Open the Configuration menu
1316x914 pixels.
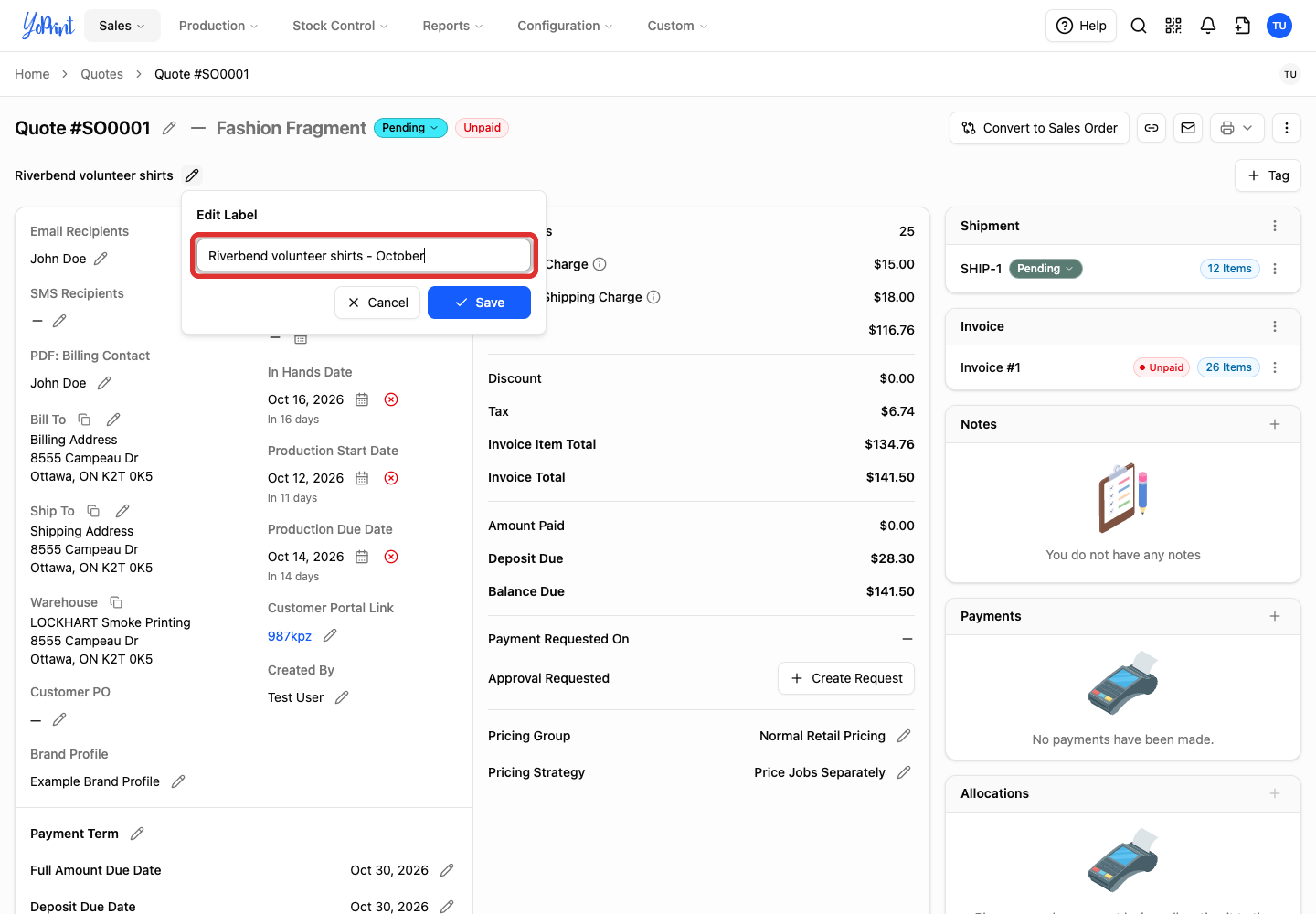click(565, 26)
